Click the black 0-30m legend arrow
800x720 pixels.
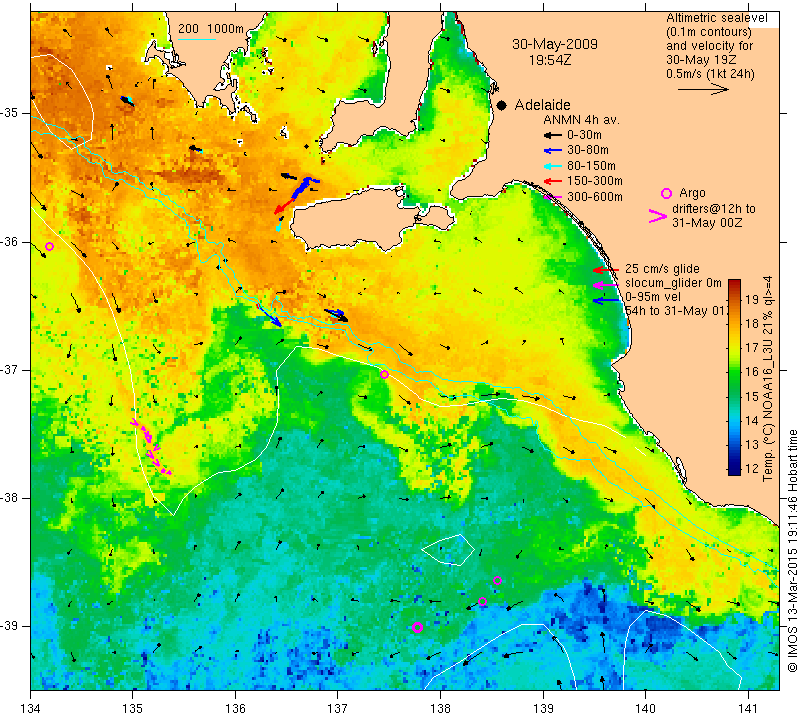(552, 135)
